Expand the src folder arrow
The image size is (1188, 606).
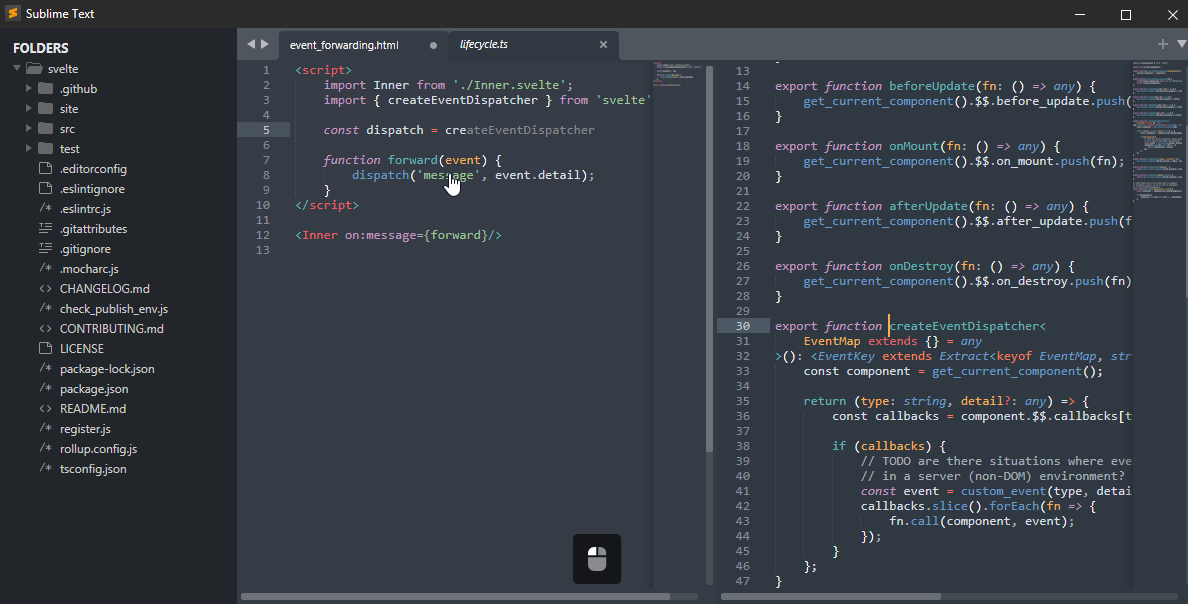[29, 128]
